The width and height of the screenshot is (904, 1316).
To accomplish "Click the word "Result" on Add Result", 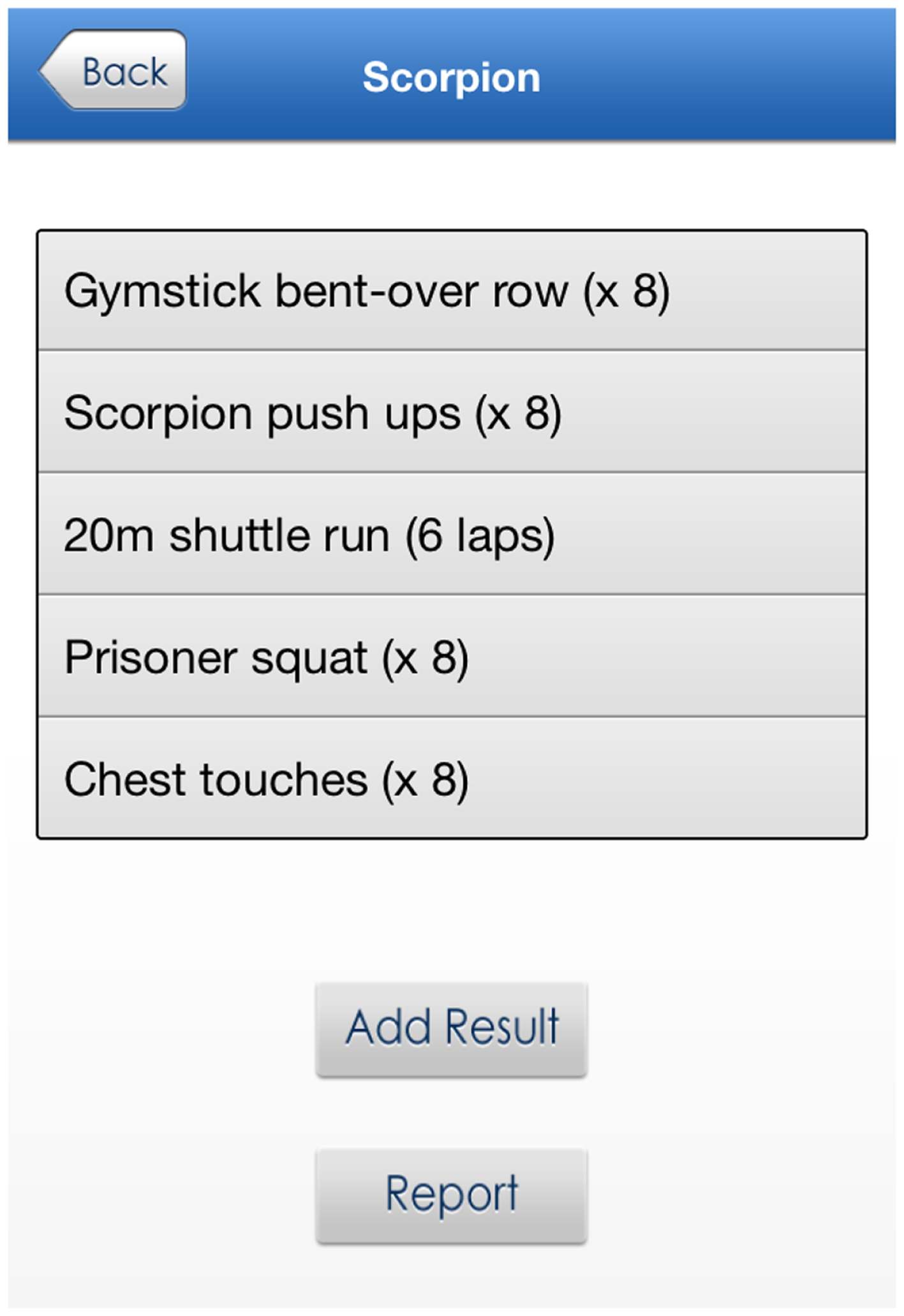I will (x=502, y=1028).
